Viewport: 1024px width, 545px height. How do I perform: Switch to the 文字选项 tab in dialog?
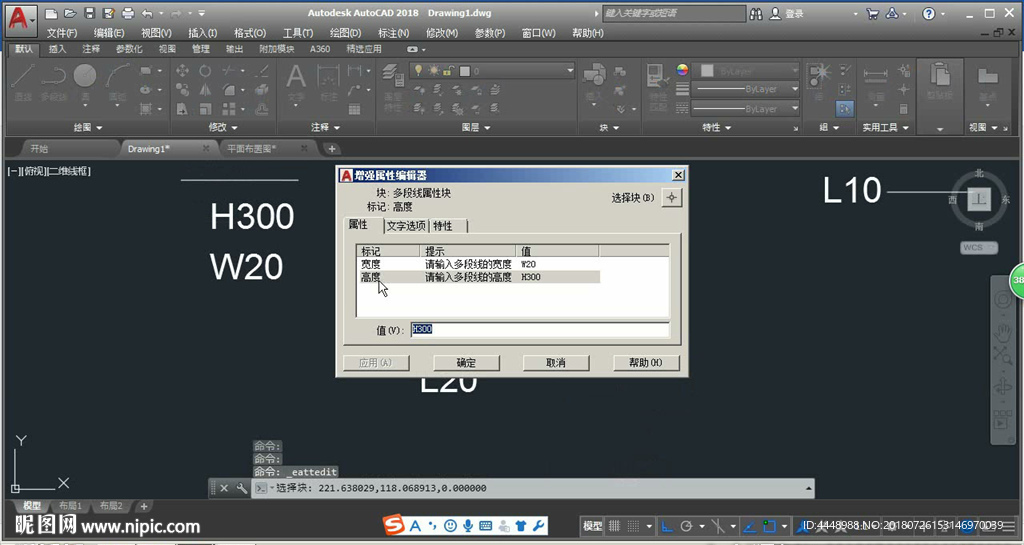click(406, 226)
